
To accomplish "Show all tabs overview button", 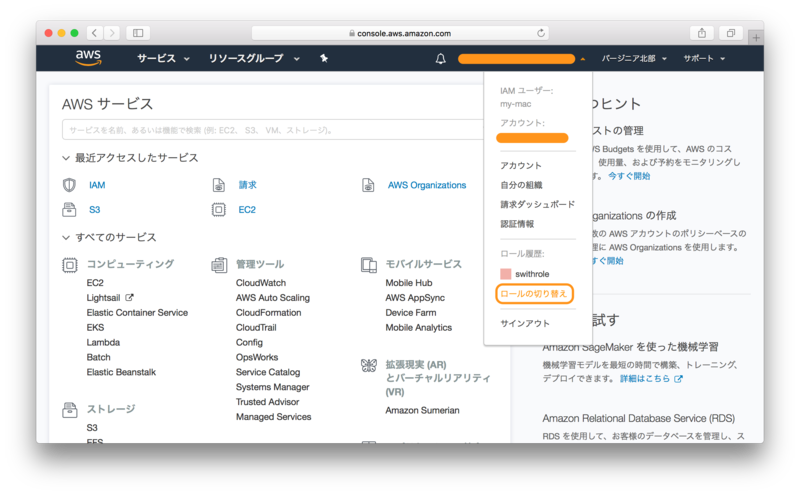I will pyautogui.click(x=731, y=33).
